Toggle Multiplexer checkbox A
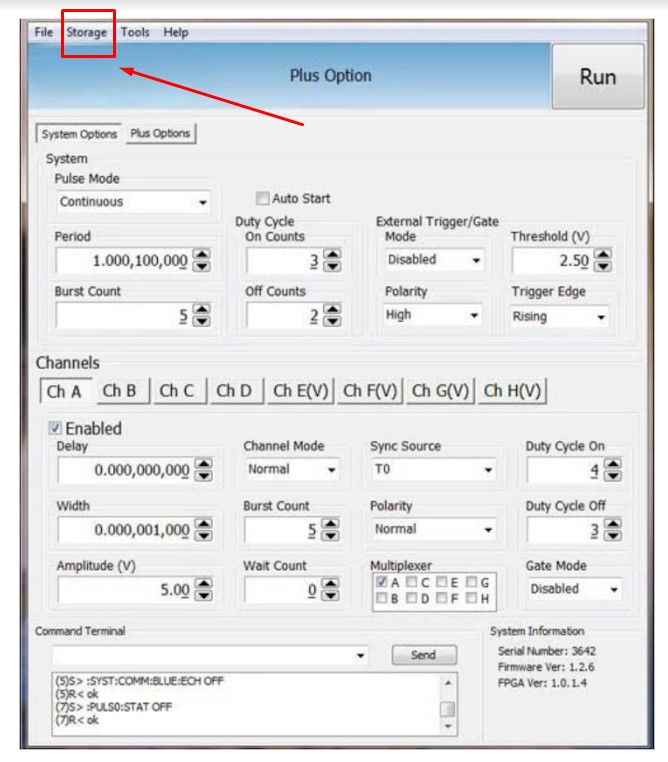 (382, 582)
